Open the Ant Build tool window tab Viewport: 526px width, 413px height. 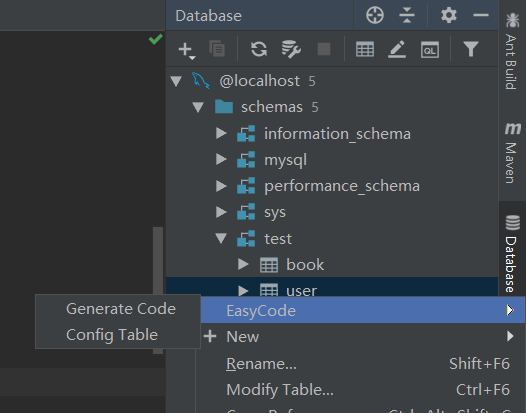(x=512, y=51)
